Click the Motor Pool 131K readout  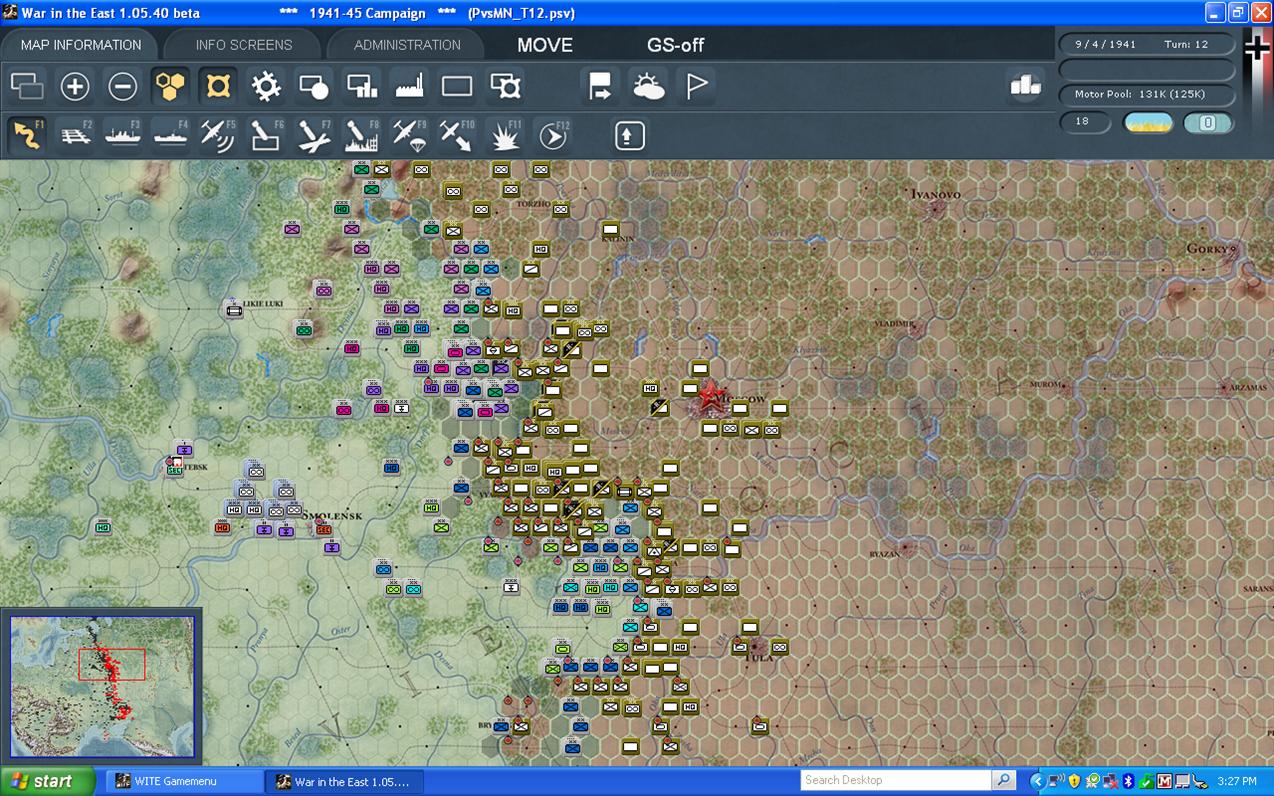point(1146,94)
